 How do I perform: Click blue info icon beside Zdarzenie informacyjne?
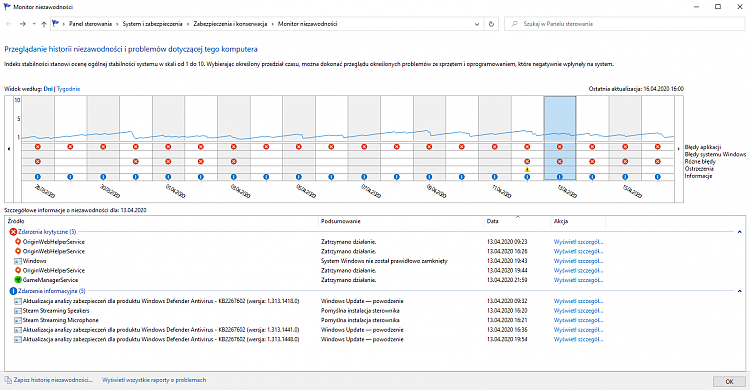pos(13,291)
